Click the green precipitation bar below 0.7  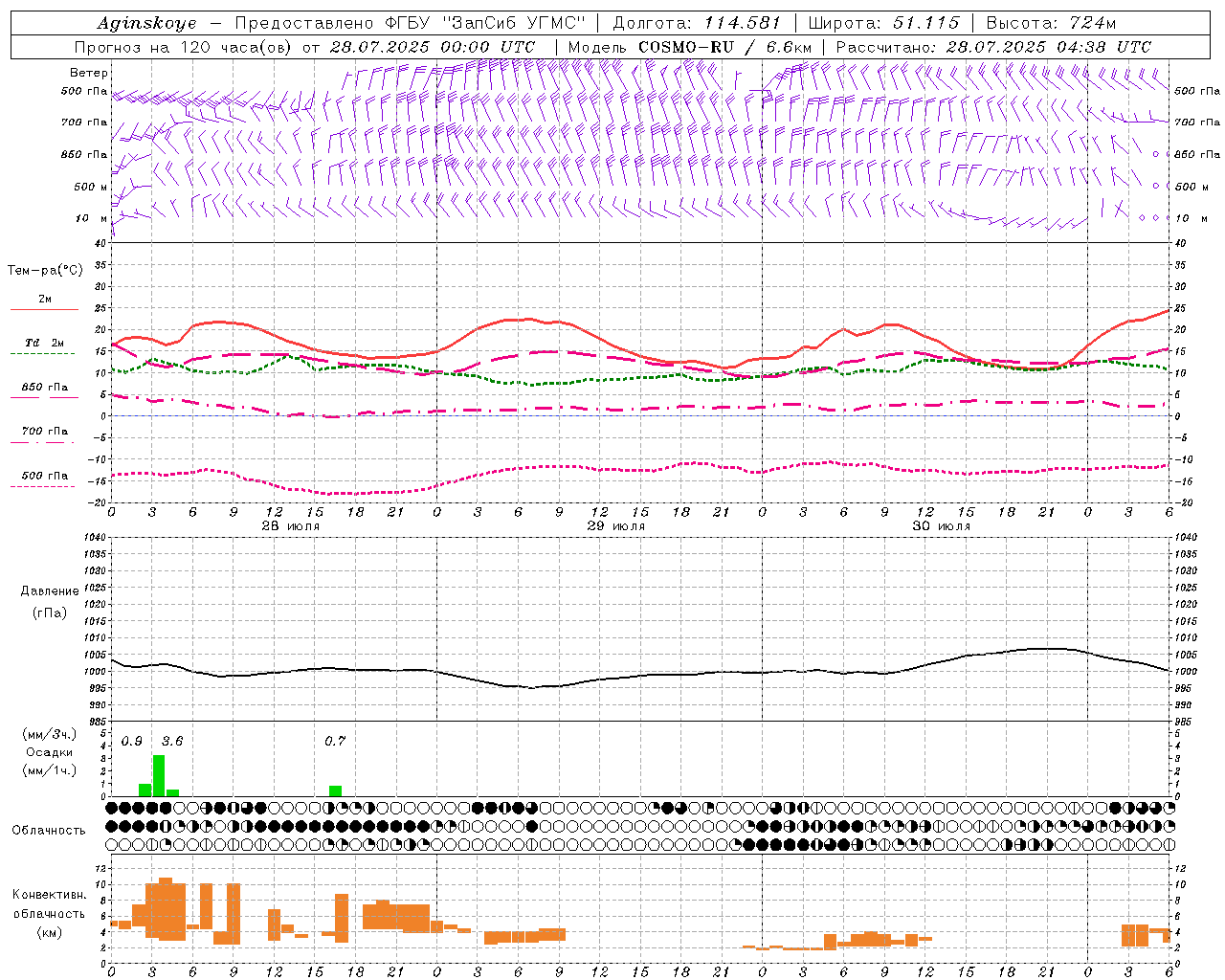[x=335, y=791]
